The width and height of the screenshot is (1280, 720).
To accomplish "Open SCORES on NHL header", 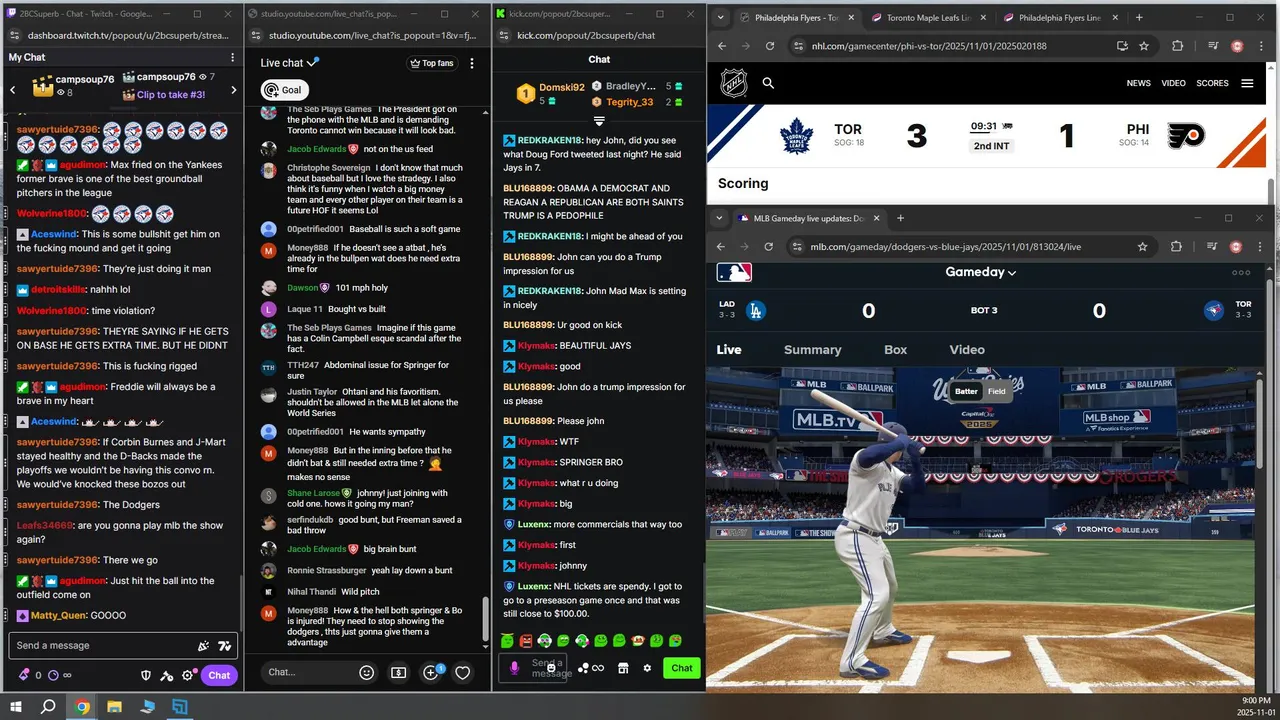I will [x=1213, y=83].
